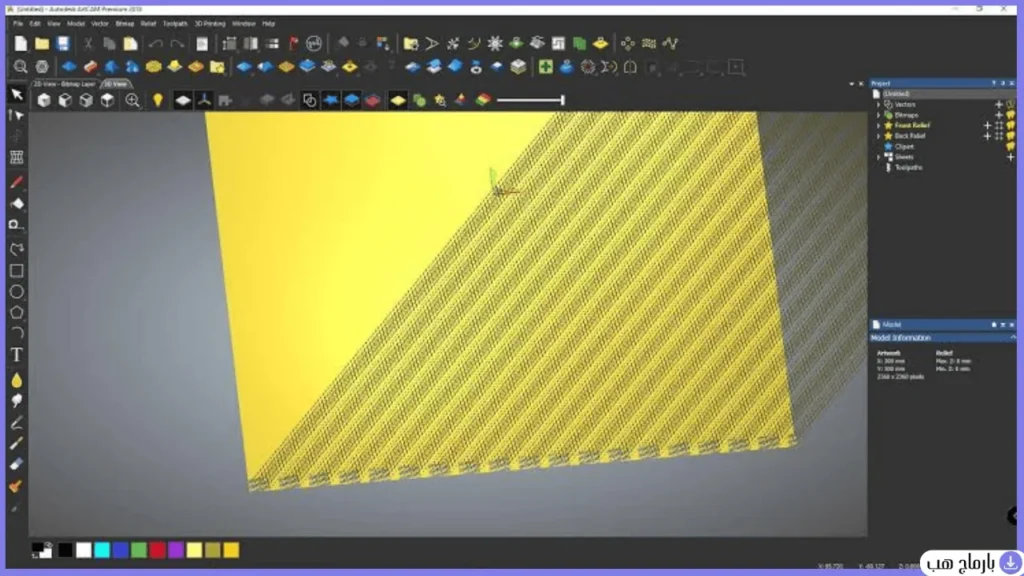Viewport: 1024px width, 576px height.
Task: Pick the red pencil drawing tool
Action: [17, 182]
